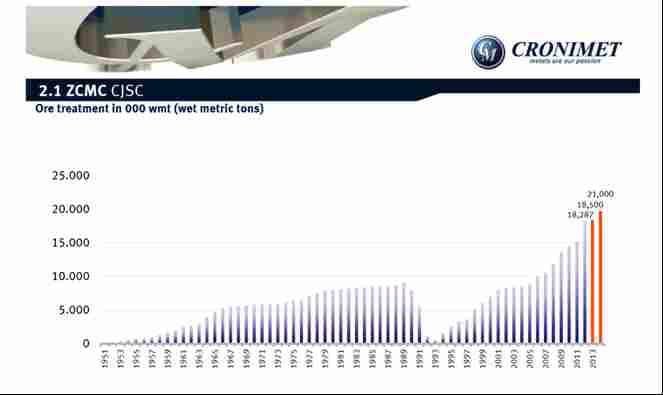
Task: Click the 20.000 y-axis label
Action: (x=71, y=209)
